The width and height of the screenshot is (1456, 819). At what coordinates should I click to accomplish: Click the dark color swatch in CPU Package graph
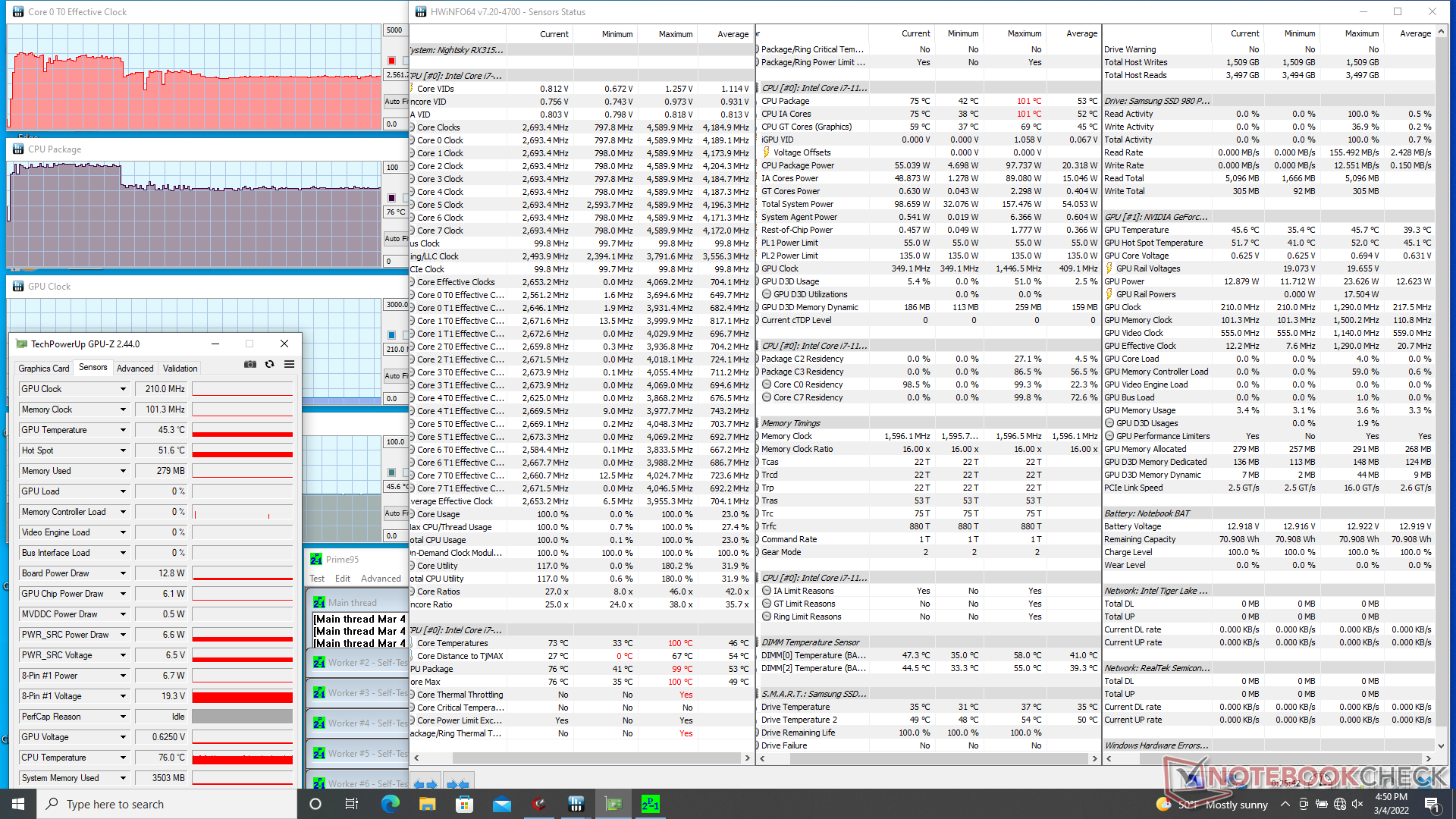391,198
